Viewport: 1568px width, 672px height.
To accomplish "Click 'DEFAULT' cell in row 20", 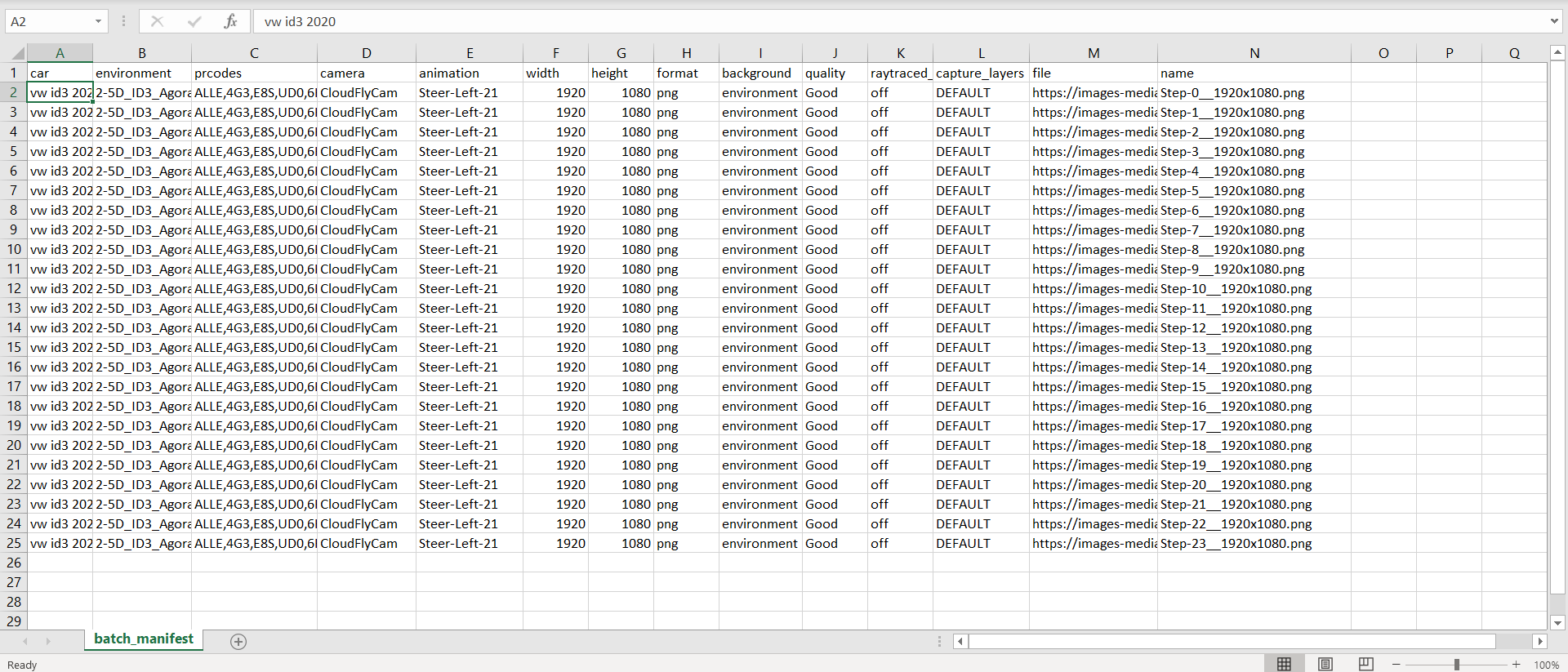I will click(981, 445).
